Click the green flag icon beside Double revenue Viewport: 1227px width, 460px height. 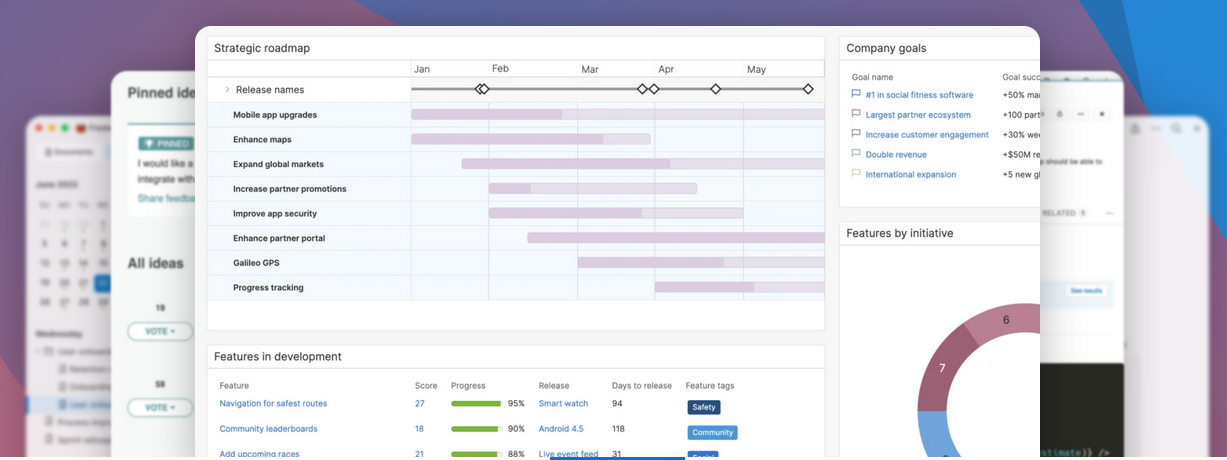(x=856, y=154)
